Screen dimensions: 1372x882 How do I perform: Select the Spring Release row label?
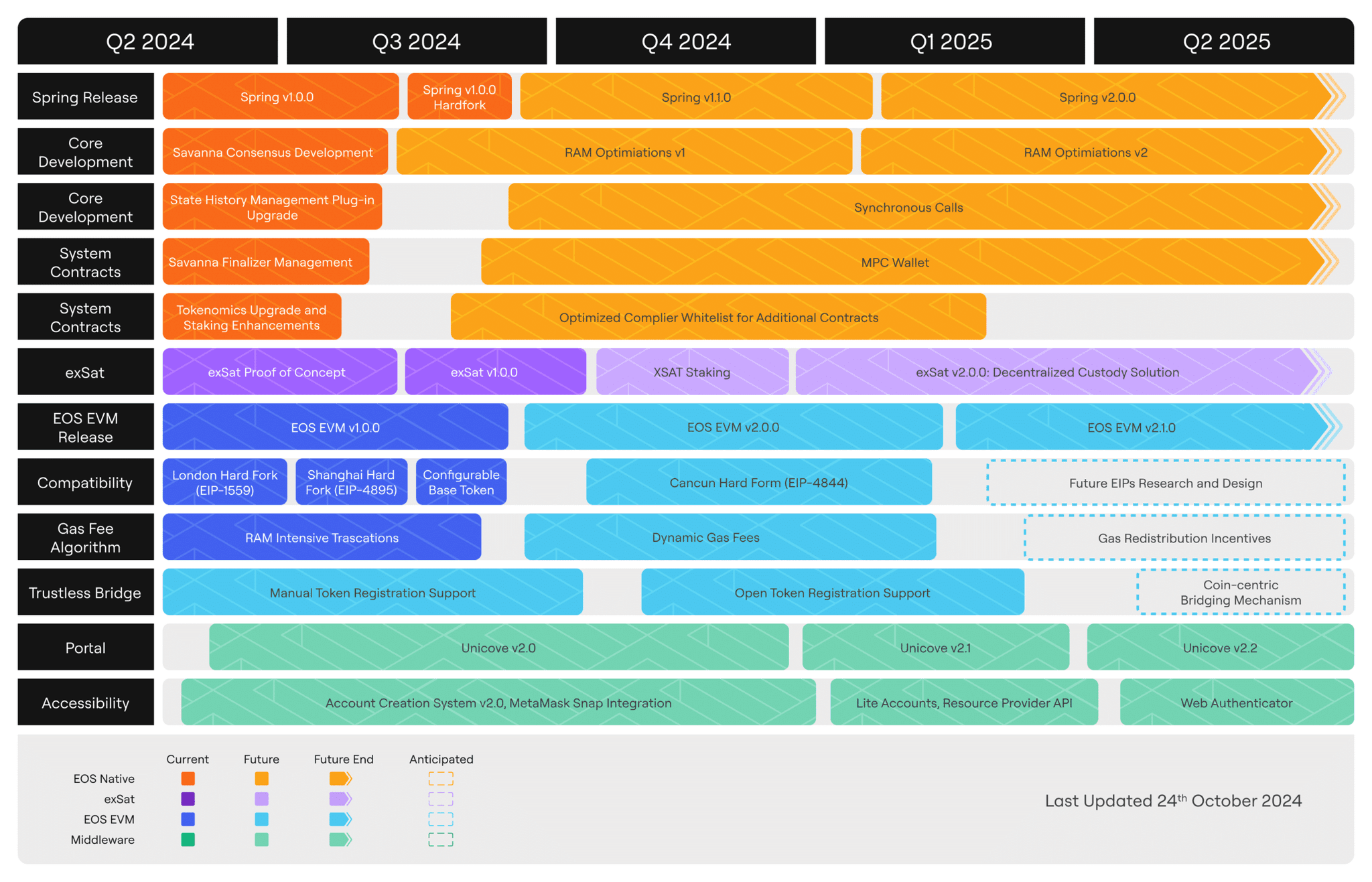pos(86,97)
